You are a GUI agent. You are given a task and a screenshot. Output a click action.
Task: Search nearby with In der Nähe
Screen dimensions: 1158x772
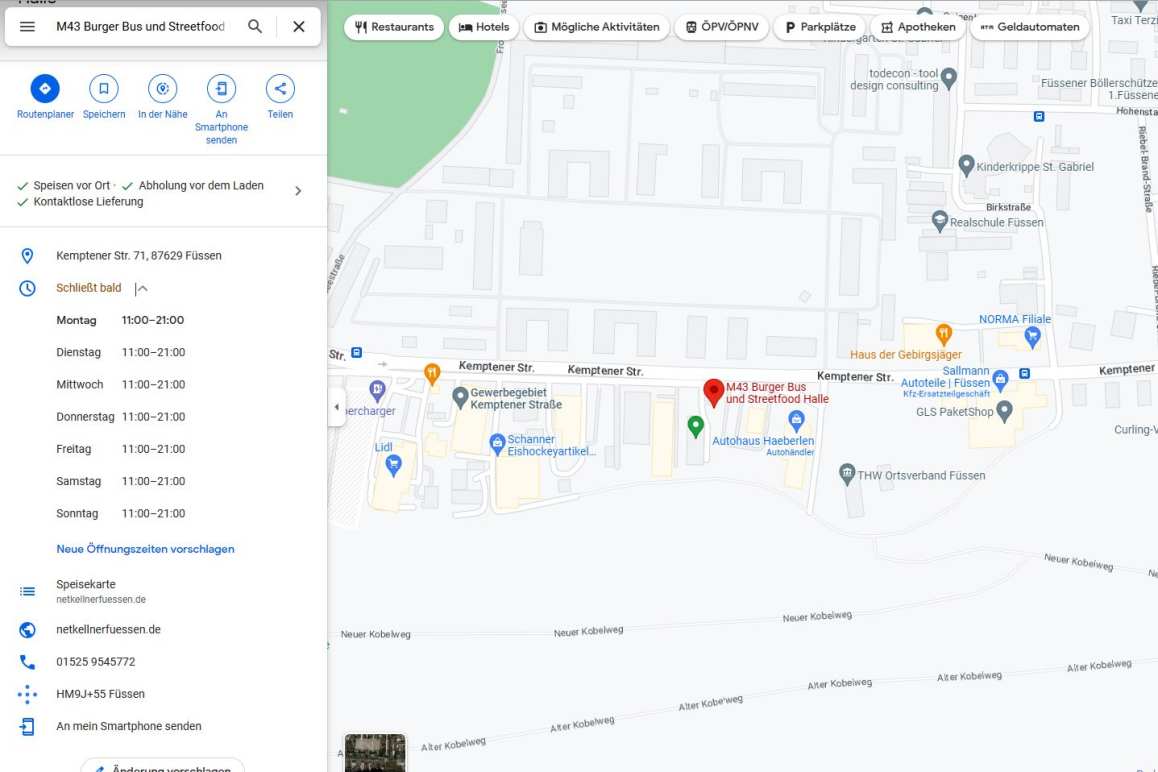pyautogui.click(x=162, y=89)
